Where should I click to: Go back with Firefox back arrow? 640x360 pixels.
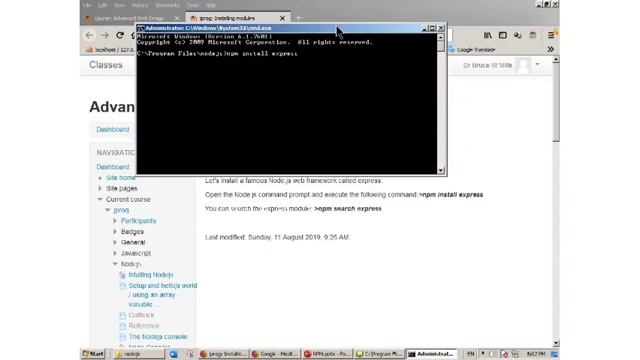89,36
